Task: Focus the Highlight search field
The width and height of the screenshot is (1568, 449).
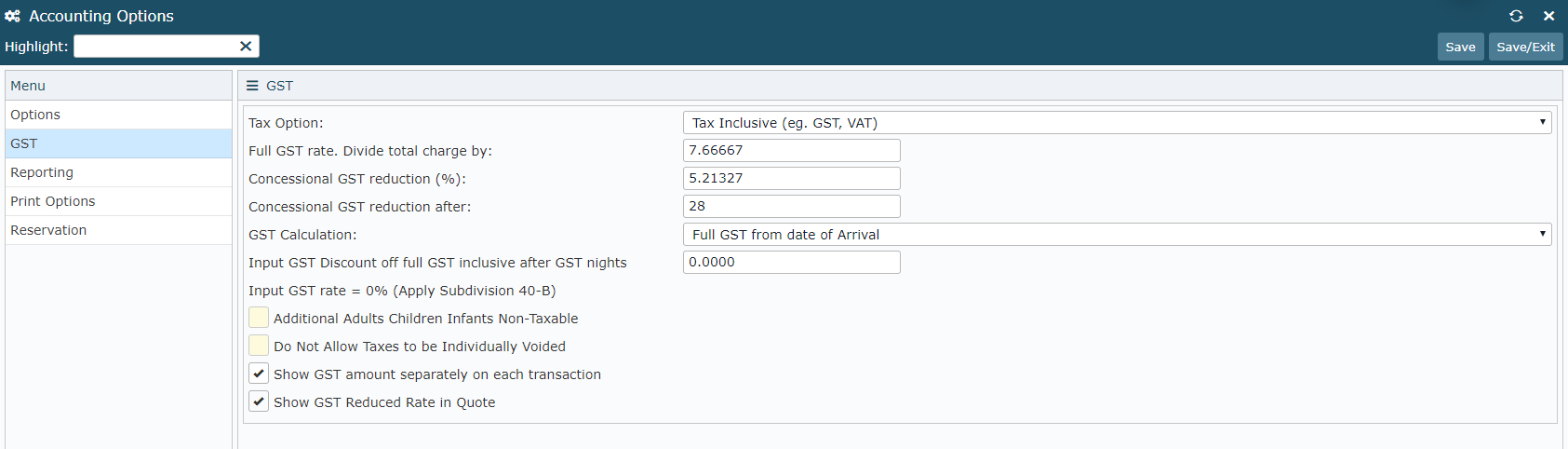Action: pyautogui.click(x=154, y=46)
